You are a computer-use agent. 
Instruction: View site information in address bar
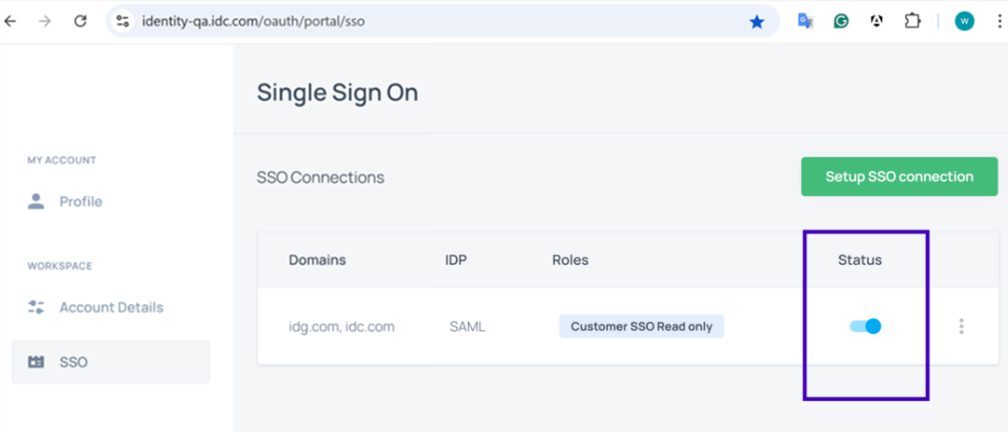tap(123, 21)
